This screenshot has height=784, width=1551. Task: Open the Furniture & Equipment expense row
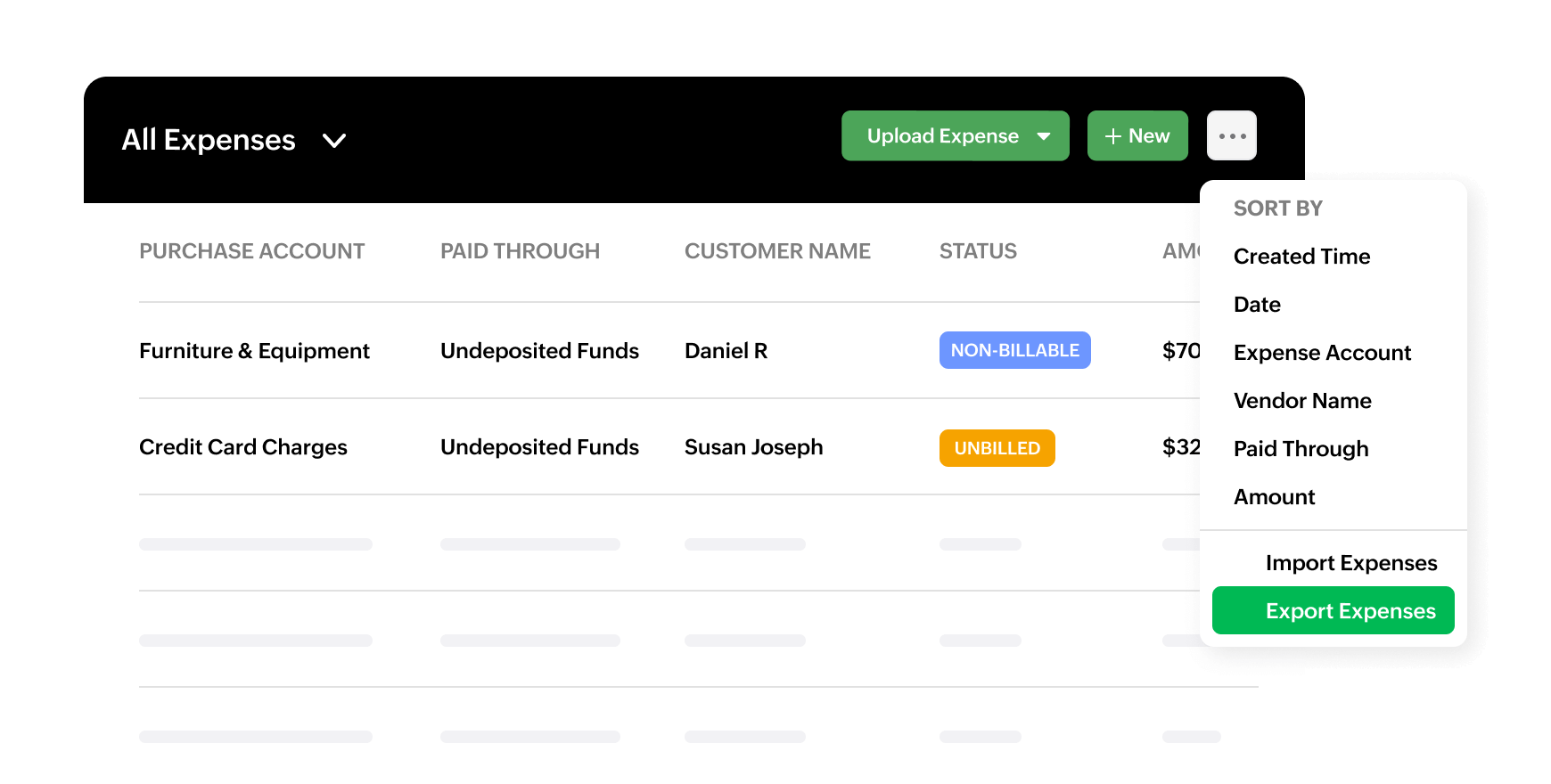tap(254, 351)
